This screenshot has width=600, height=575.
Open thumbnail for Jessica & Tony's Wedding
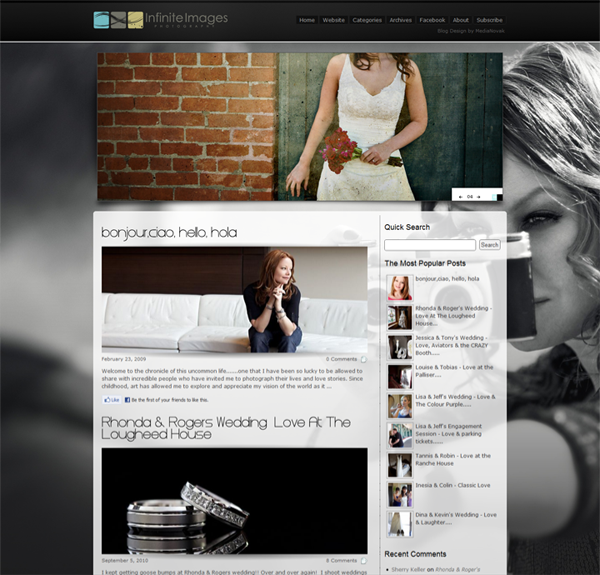tap(399, 347)
